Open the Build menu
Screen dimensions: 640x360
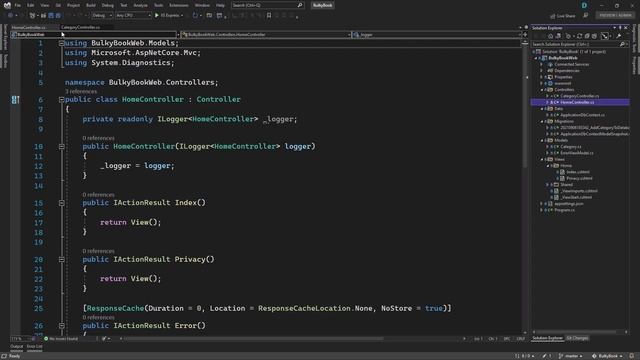pos(91,5)
